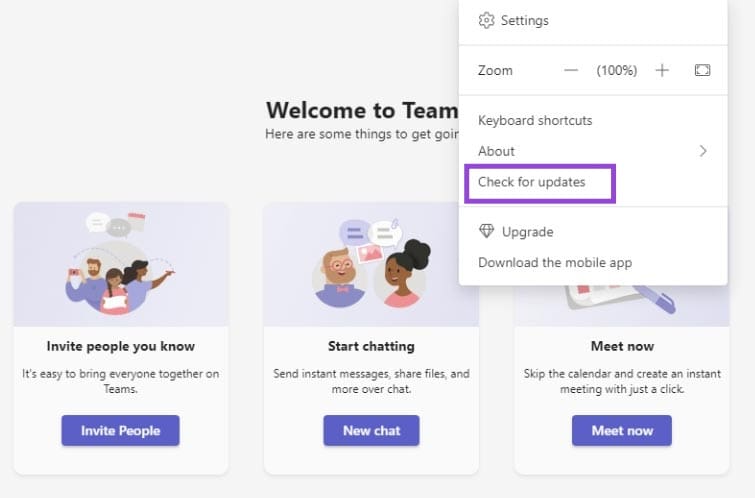This screenshot has width=755, height=498.
Task: Open the About menu item
Action: [x=497, y=151]
